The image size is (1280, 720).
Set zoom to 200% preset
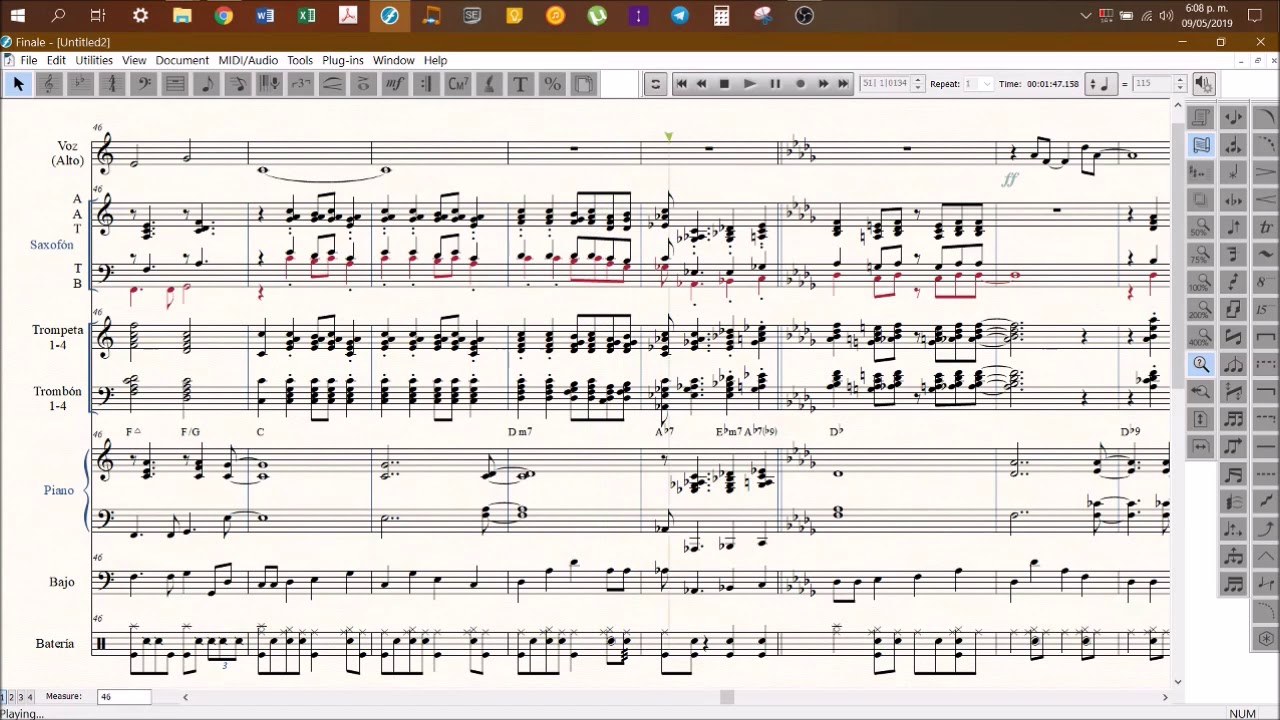pyautogui.click(x=1201, y=309)
